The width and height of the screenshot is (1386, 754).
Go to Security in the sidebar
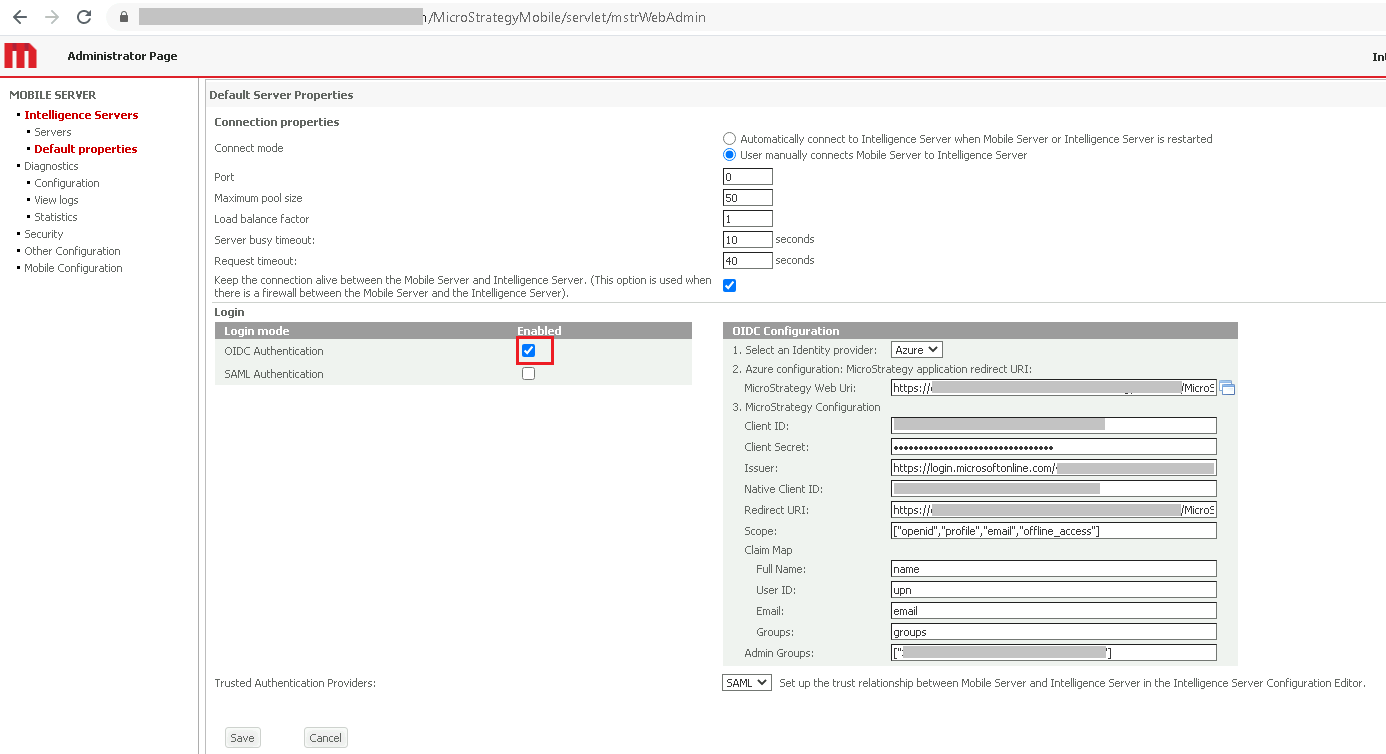click(x=44, y=234)
